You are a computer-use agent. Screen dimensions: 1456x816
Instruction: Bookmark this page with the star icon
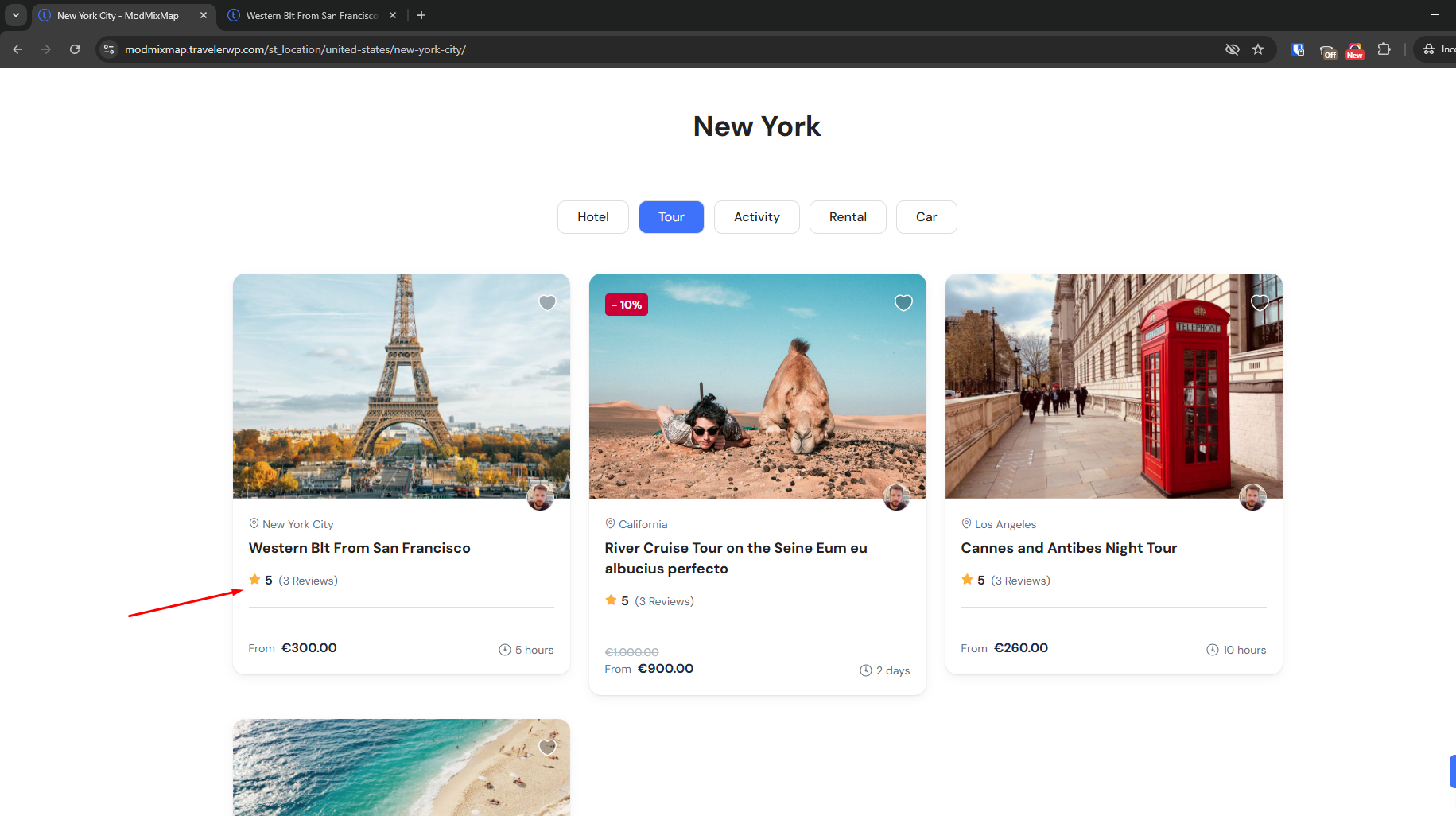(x=1258, y=49)
